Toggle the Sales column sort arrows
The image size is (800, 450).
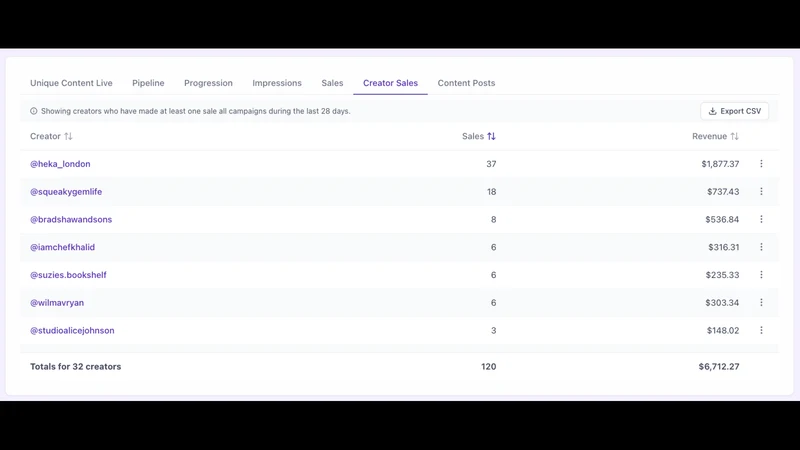(491, 136)
